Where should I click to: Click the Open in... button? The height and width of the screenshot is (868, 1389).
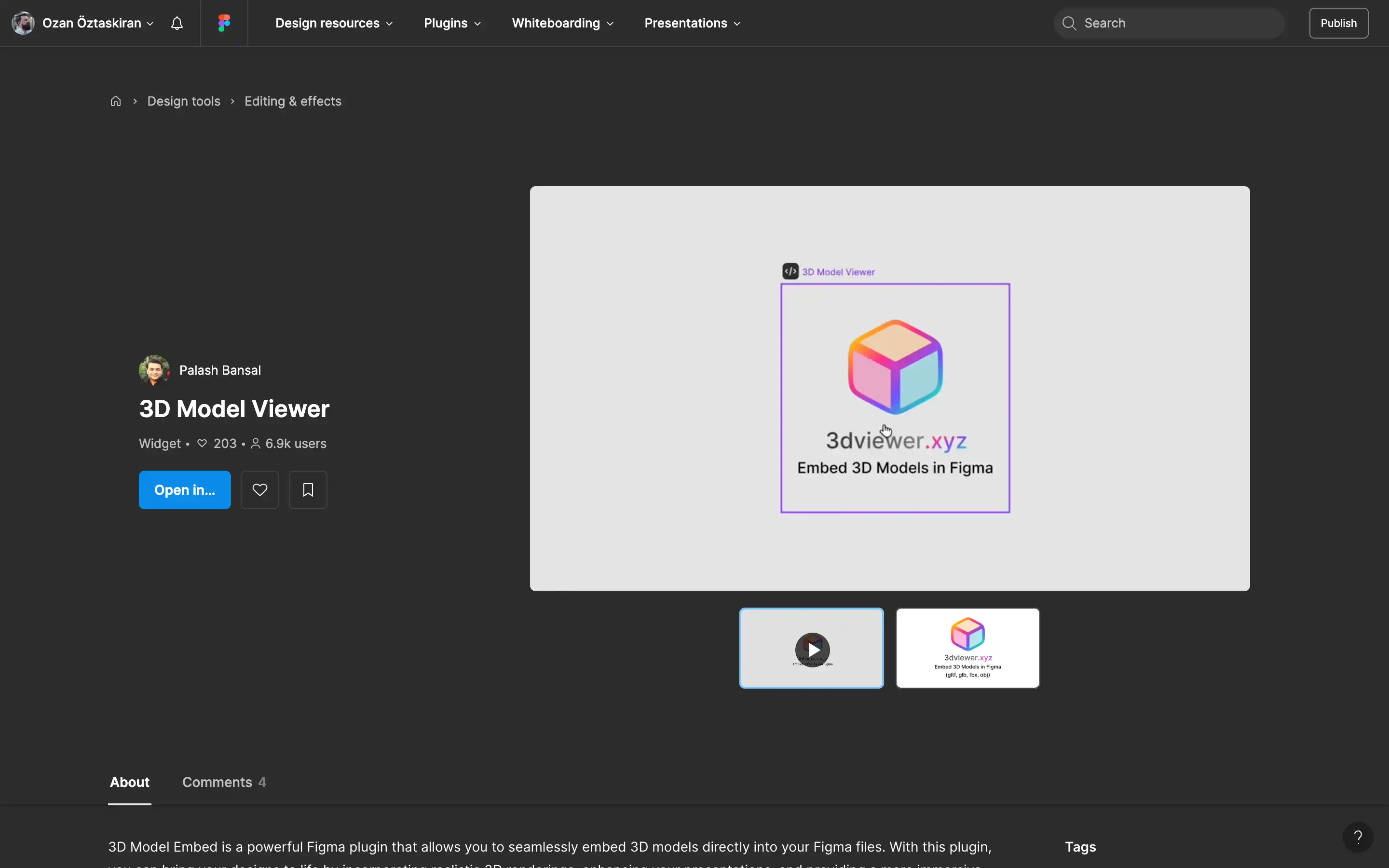coord(185,489)
